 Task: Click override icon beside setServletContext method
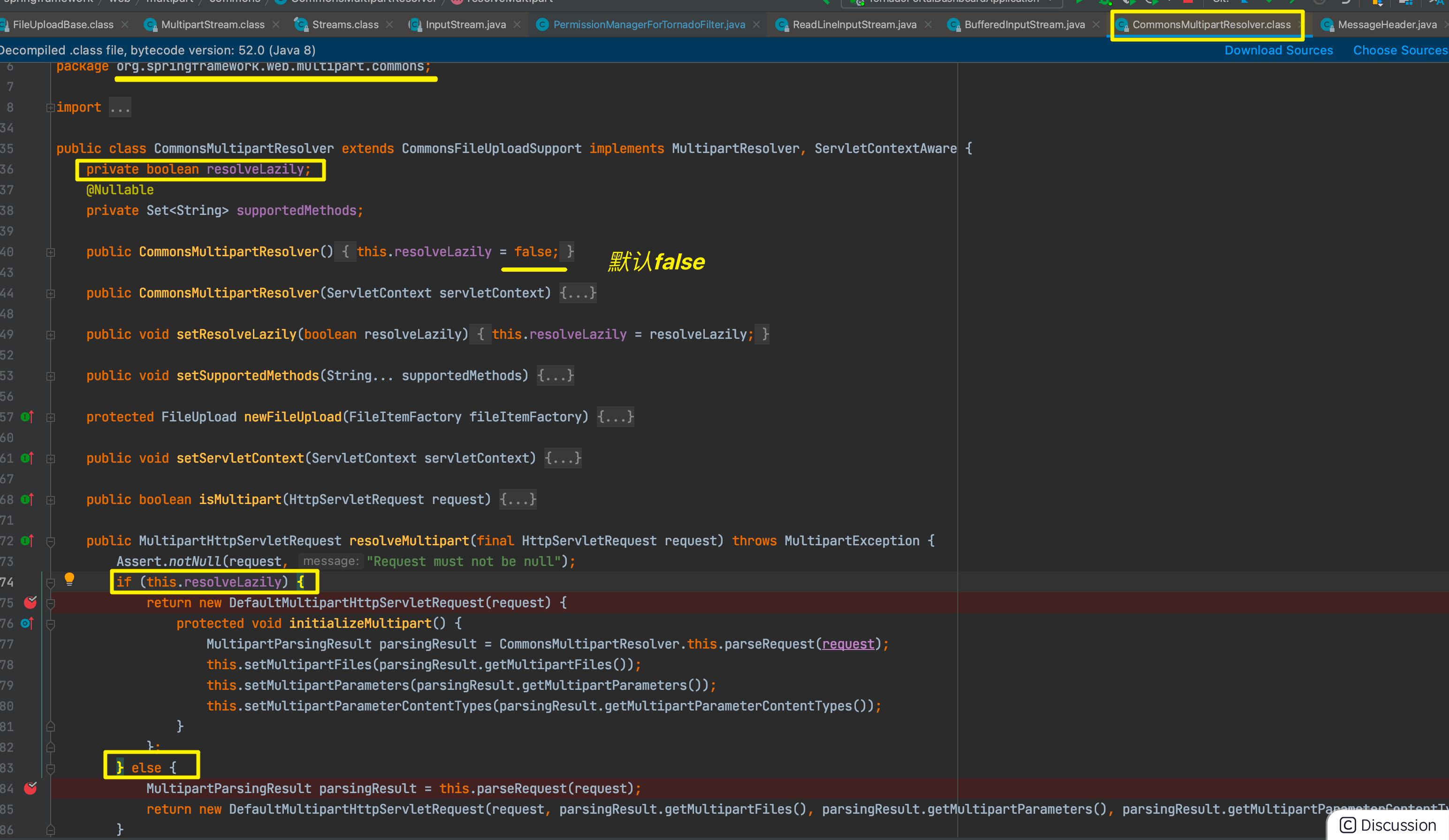coord(27,458)
